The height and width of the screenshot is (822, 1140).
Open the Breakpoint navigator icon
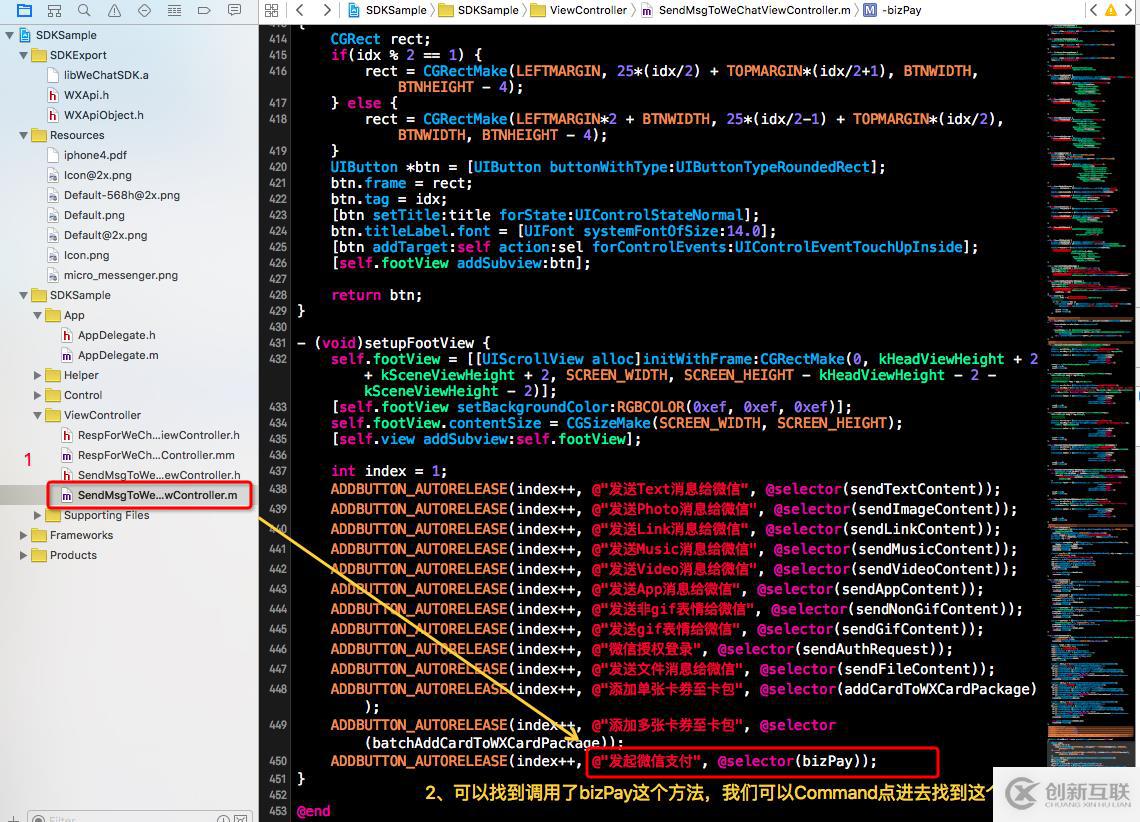point(204,10)
